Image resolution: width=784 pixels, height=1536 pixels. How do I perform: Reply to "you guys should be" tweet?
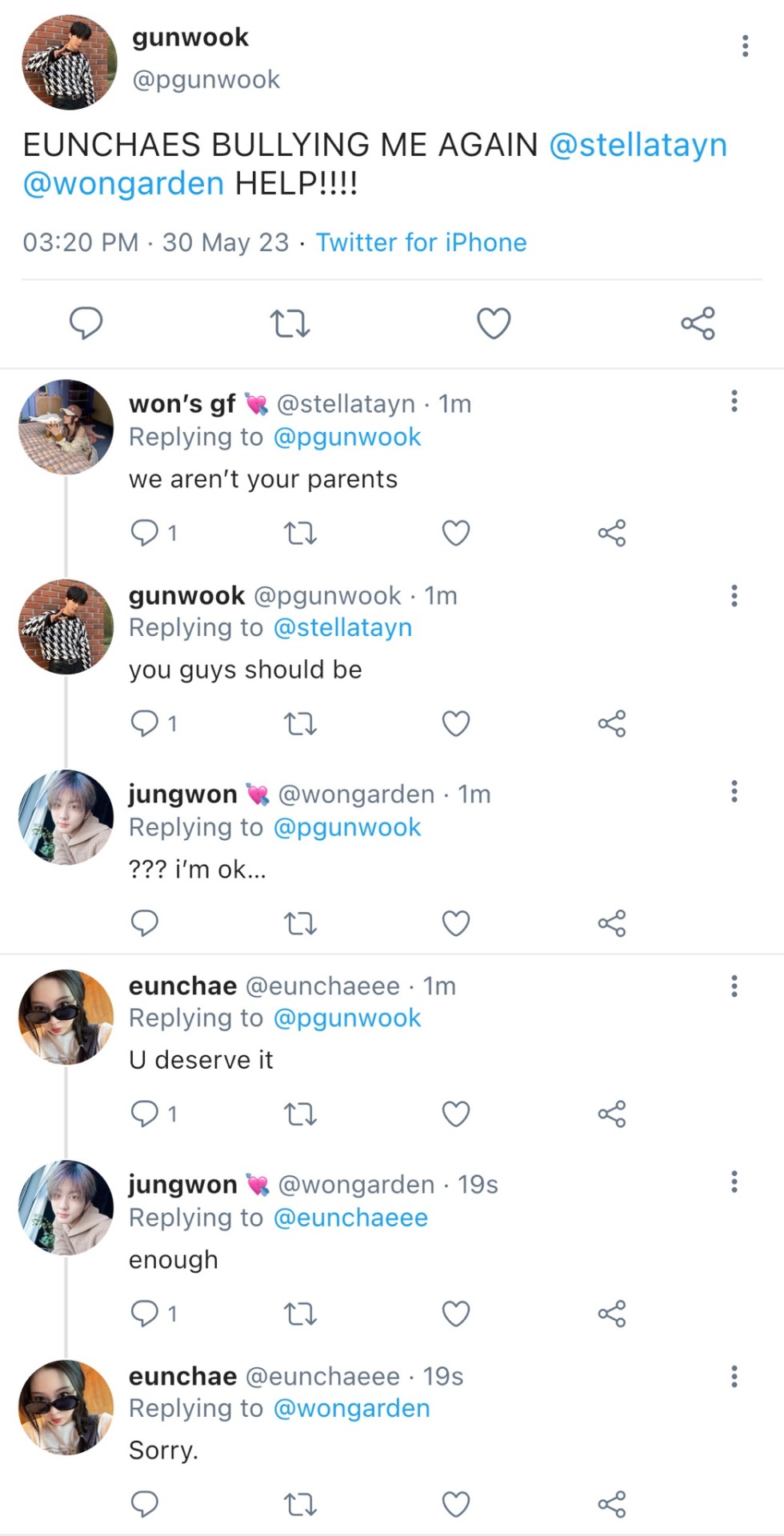[x=145, y=723]
